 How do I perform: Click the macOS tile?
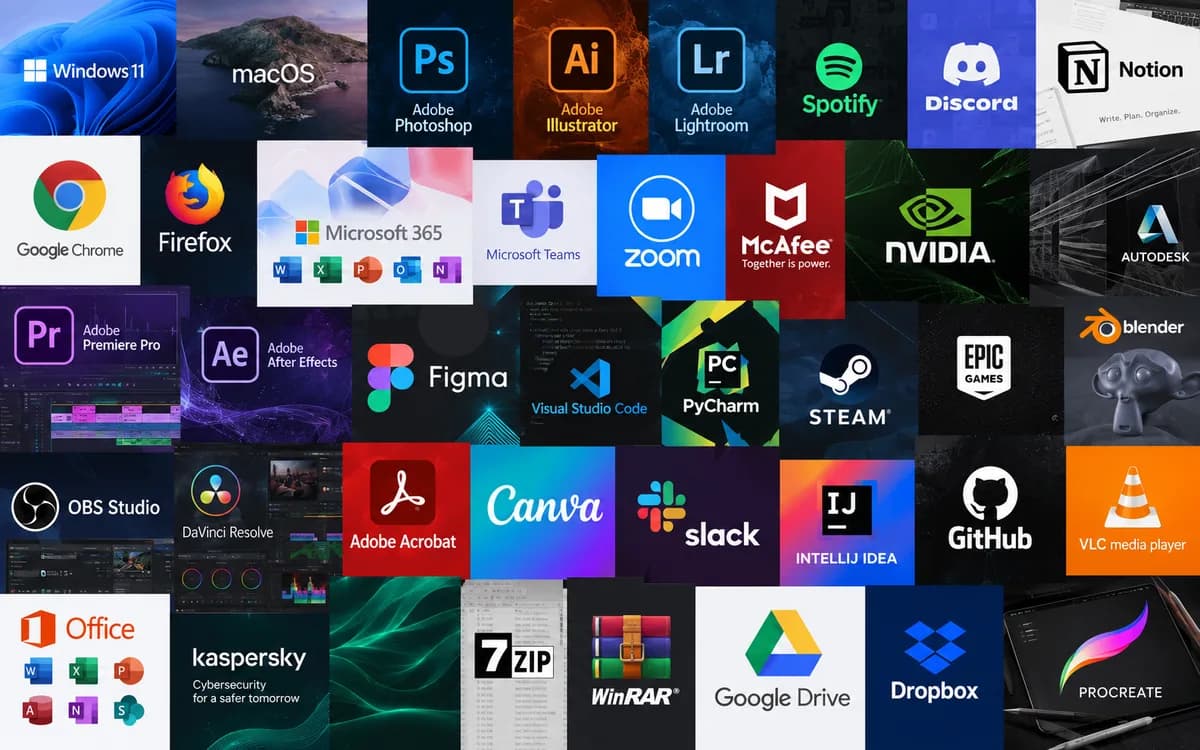(272, 68)
